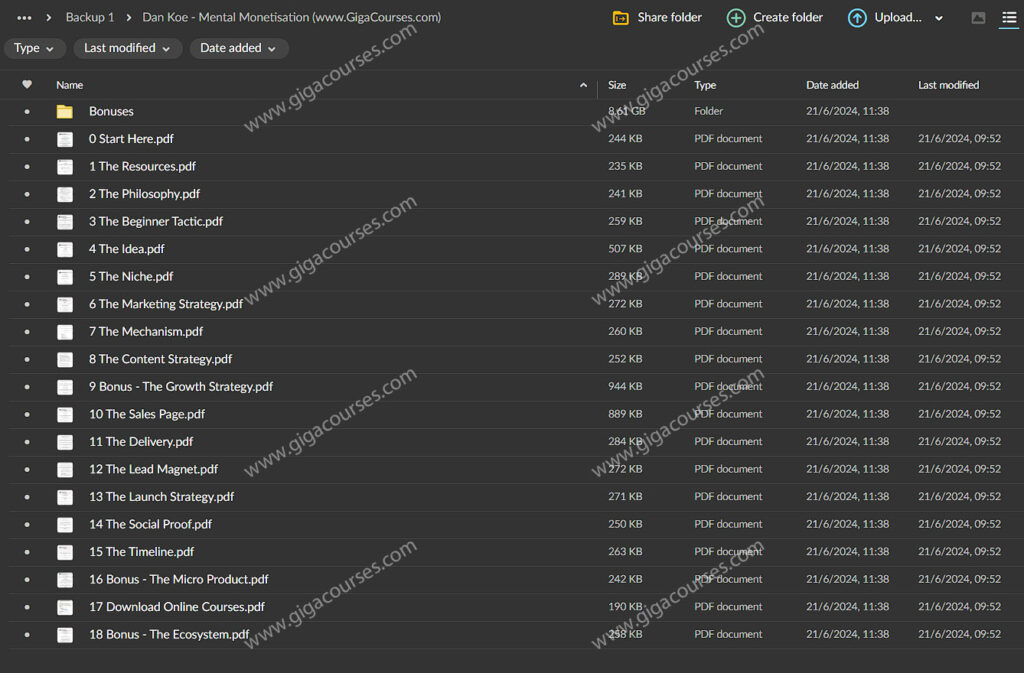The image size is (1024, 673).
Task: Sort by the Date added column header
Action: pos(832,85)
